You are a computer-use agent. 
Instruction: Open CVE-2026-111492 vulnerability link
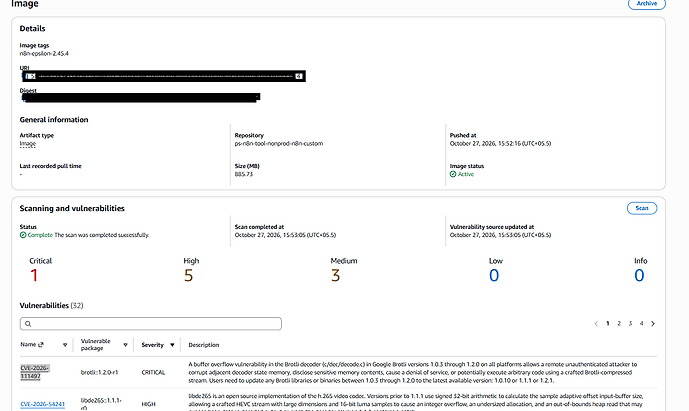(35, 372)
